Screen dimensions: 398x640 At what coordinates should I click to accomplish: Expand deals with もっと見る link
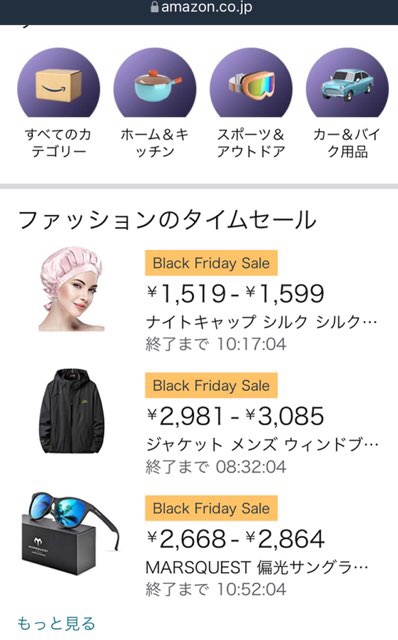56,623
